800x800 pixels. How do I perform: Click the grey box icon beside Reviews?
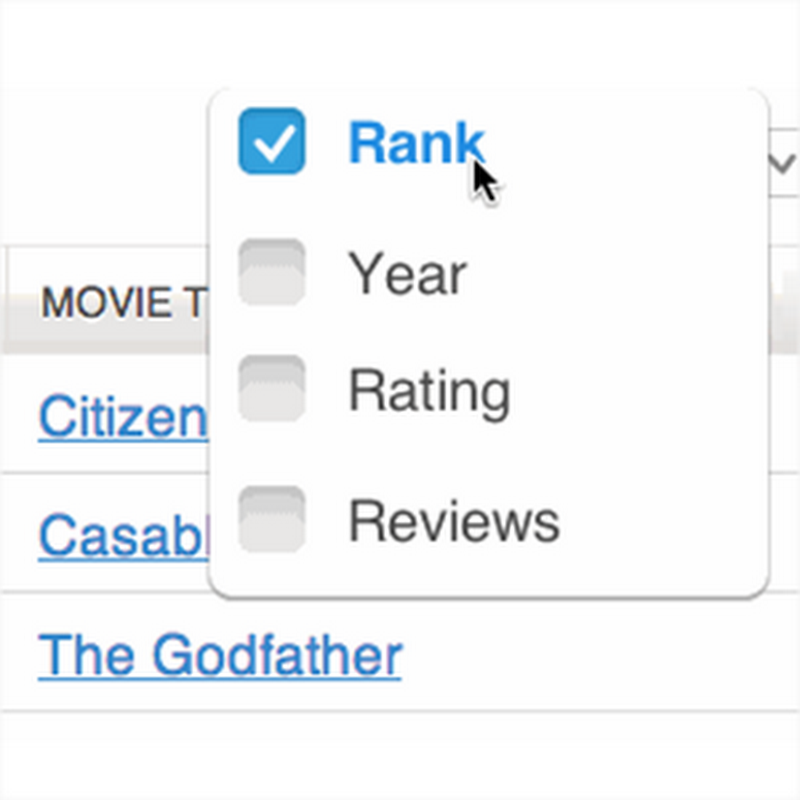coord(271,519)
